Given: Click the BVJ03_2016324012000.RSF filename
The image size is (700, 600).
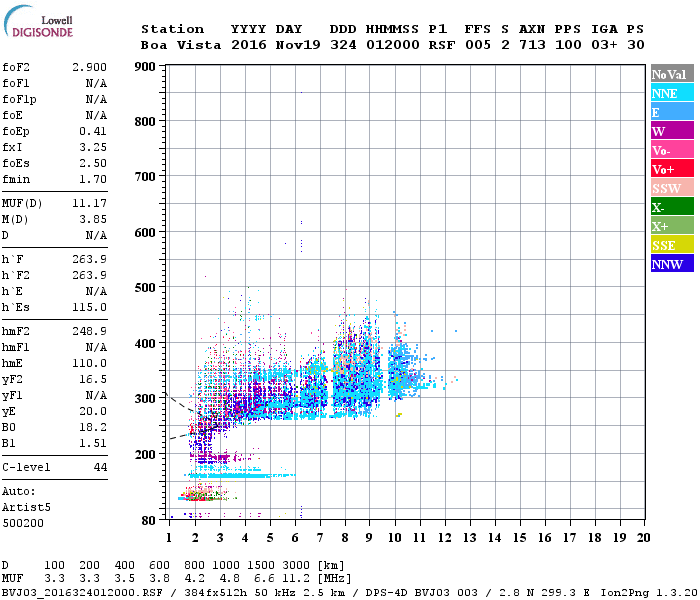Looking at the screenshot, I should click(82, 593).
